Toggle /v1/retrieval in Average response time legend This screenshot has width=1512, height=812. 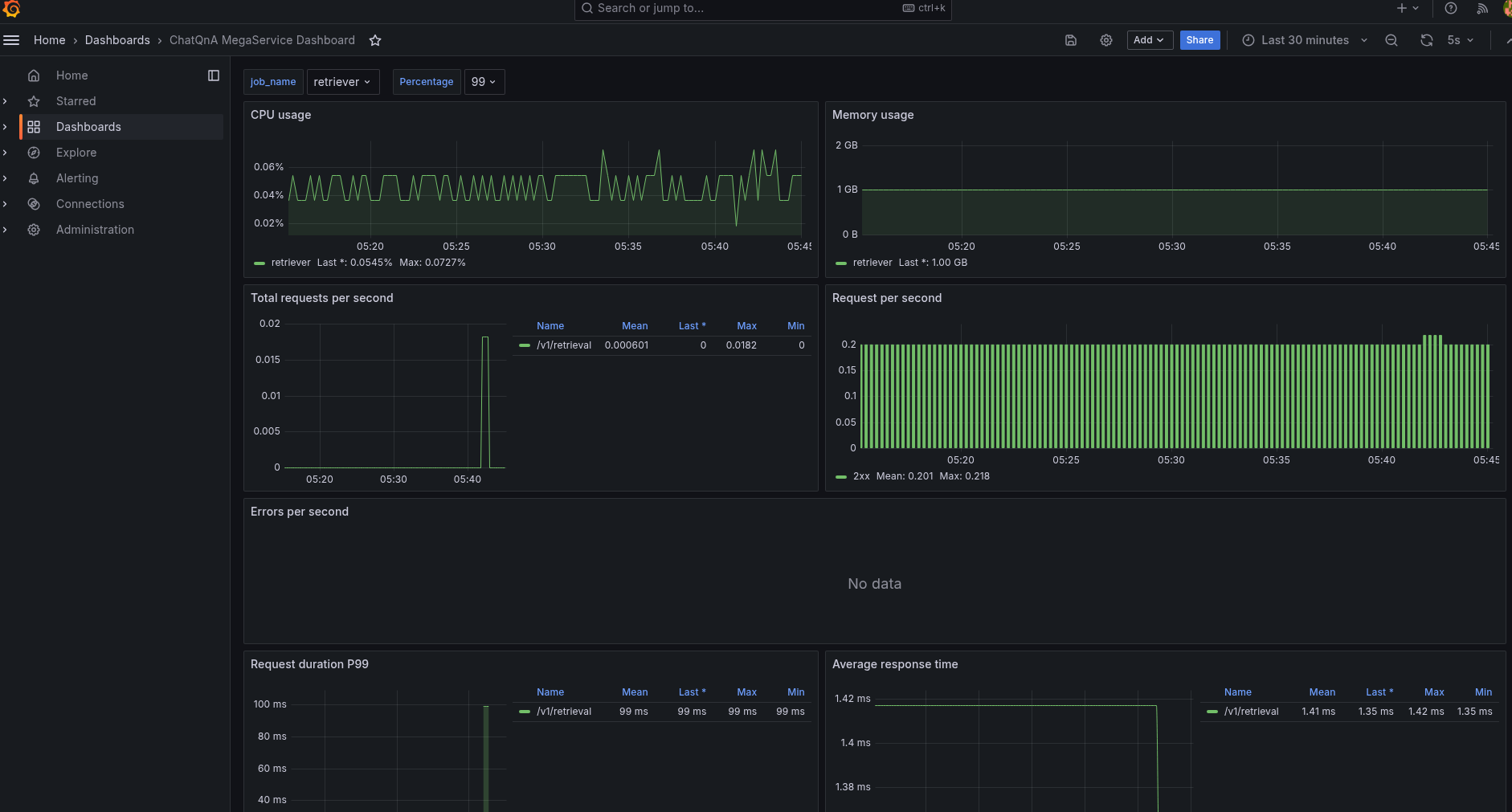point(1251,712)
